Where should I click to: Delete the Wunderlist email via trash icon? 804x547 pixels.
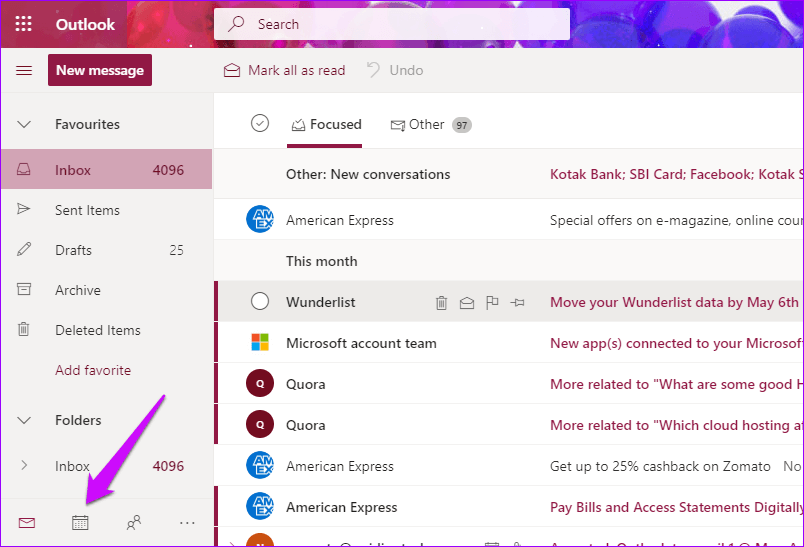tap(441, 303)
